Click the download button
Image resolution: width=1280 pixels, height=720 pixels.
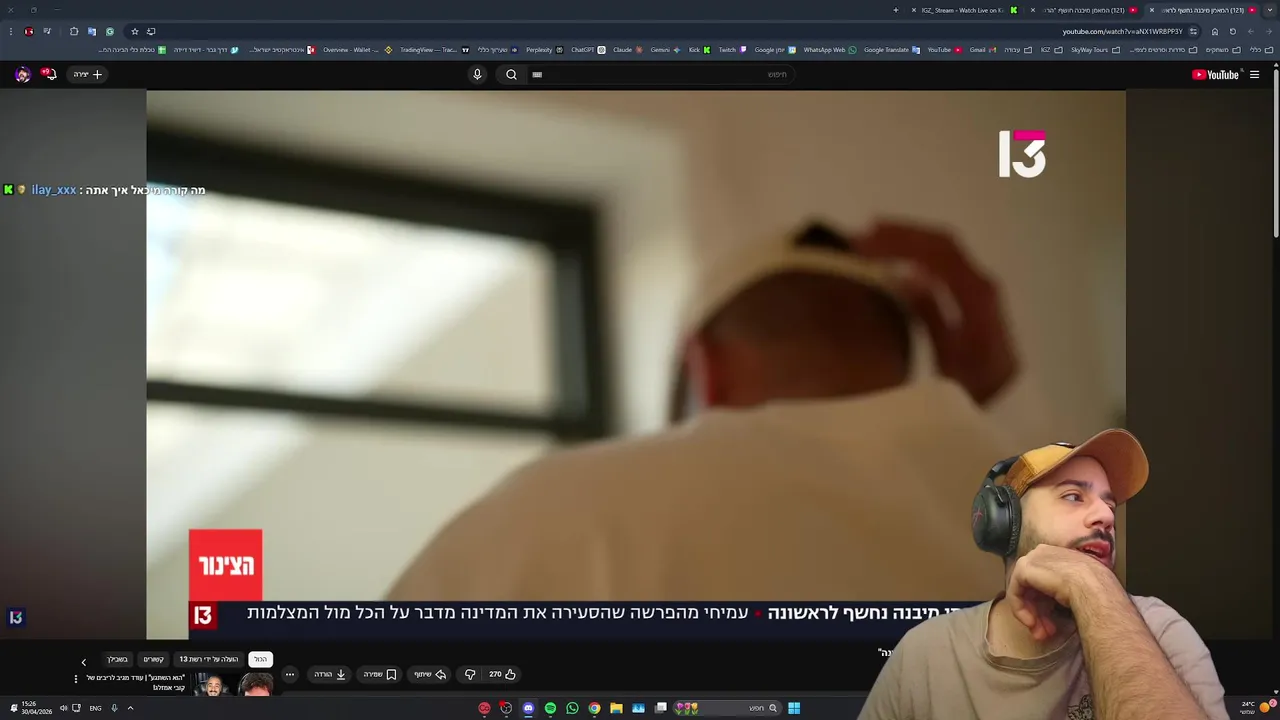tap(330, 674)
